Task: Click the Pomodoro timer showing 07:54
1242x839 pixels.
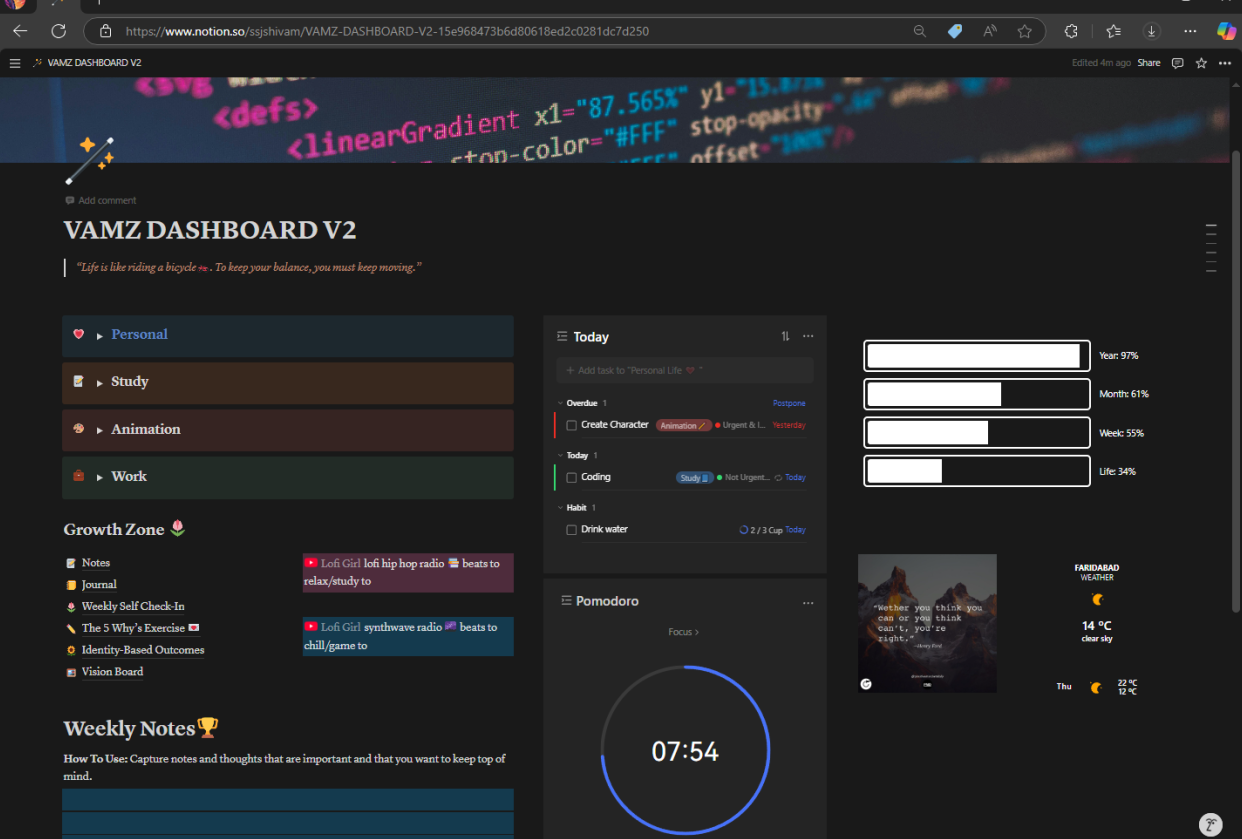Action: point(685,751)
